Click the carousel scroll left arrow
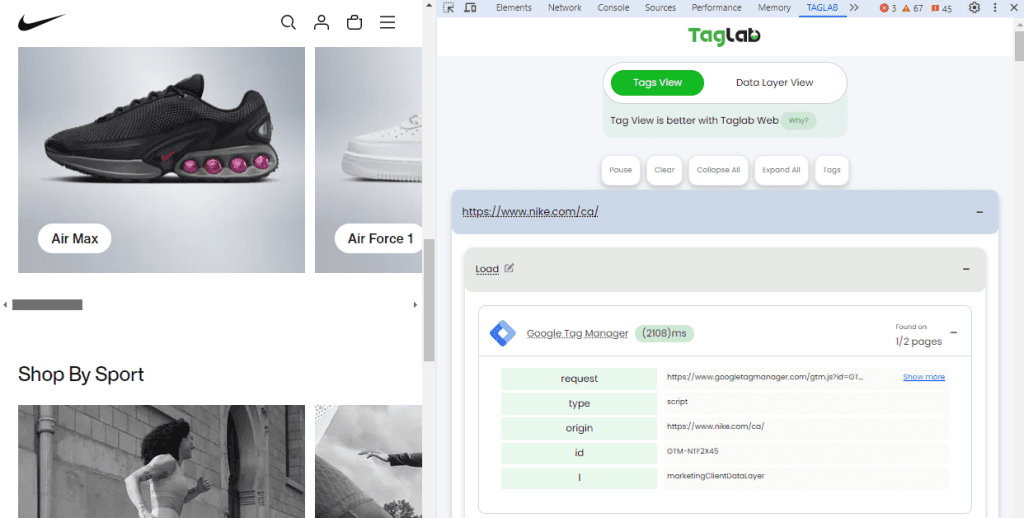Viewport: 1024px width, 518px height. (5, 304)
